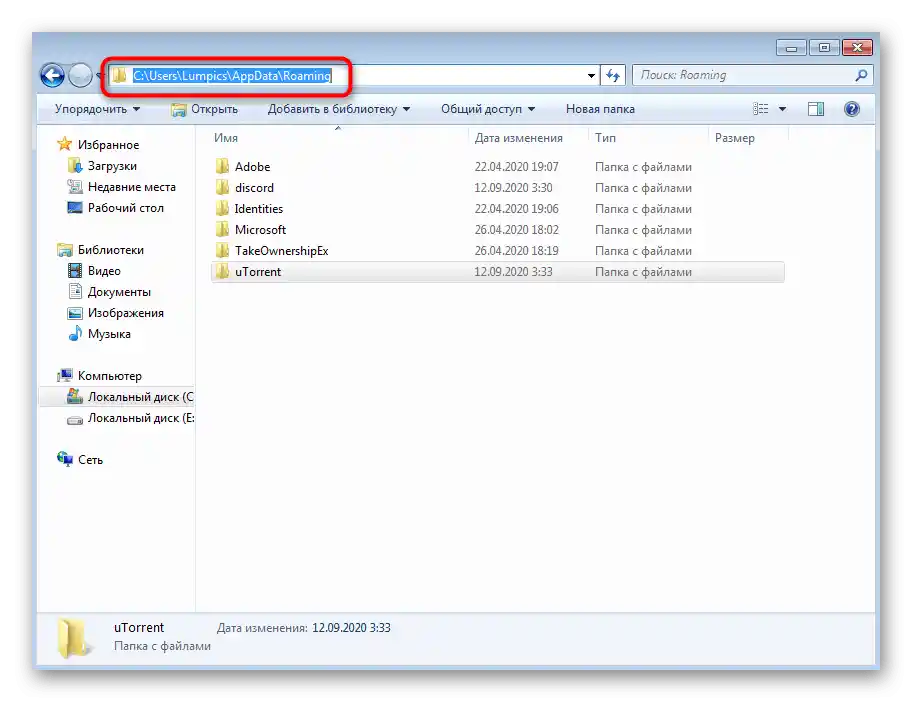The image size is (912, 702).
Task: Select the Microsoft folder icon
Action: pyautogui.click(x=222, y=230)
